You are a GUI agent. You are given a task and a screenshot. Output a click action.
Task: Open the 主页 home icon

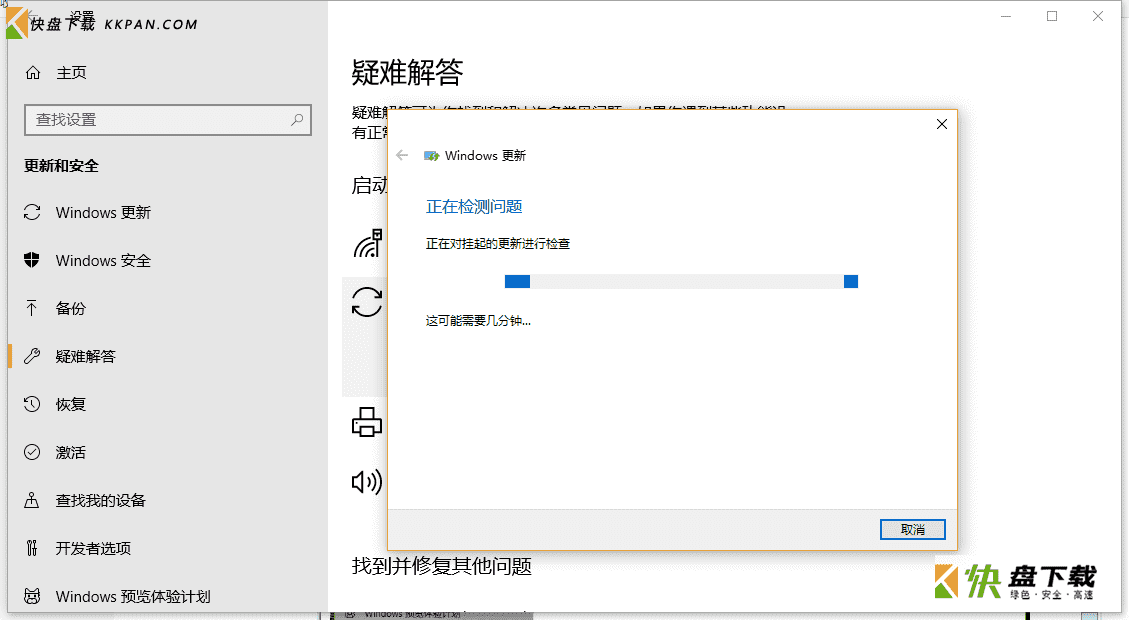tap(33, 73)
